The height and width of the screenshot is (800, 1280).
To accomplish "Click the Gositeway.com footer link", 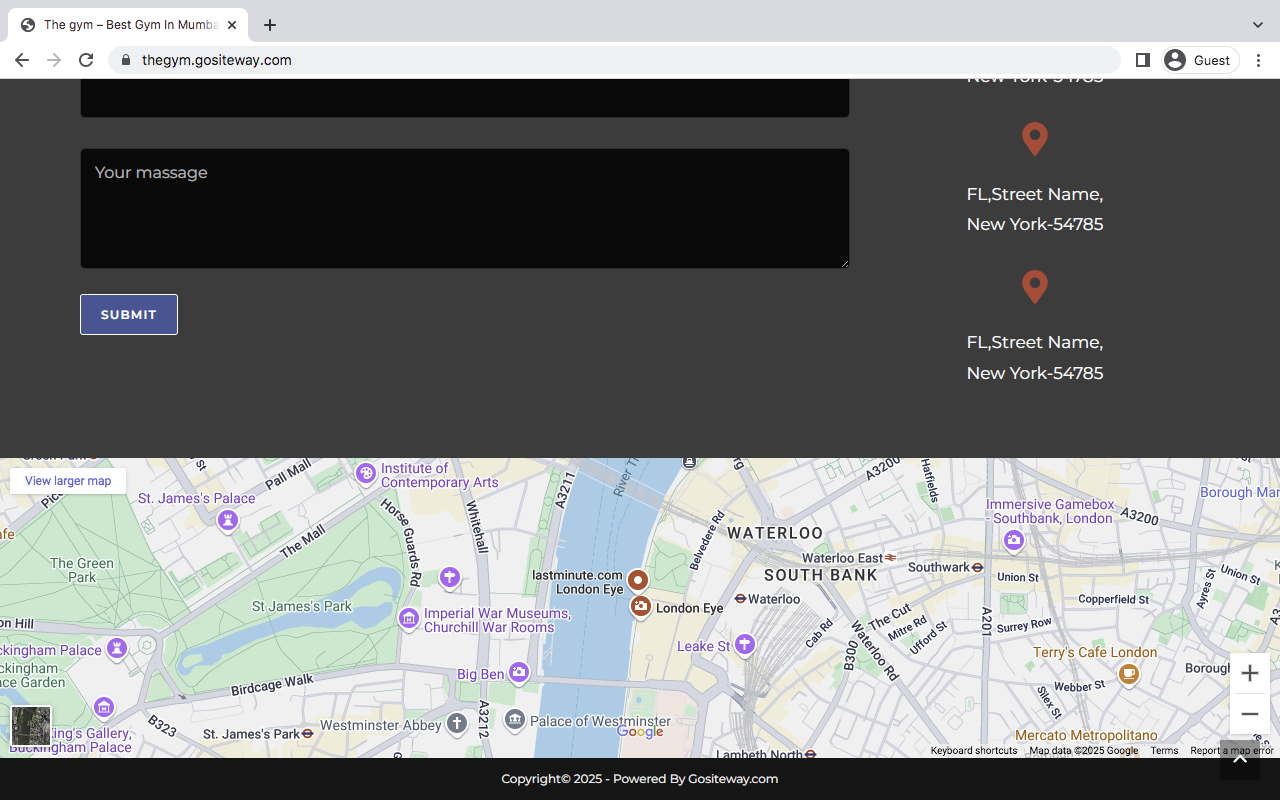I will [733, 779].
